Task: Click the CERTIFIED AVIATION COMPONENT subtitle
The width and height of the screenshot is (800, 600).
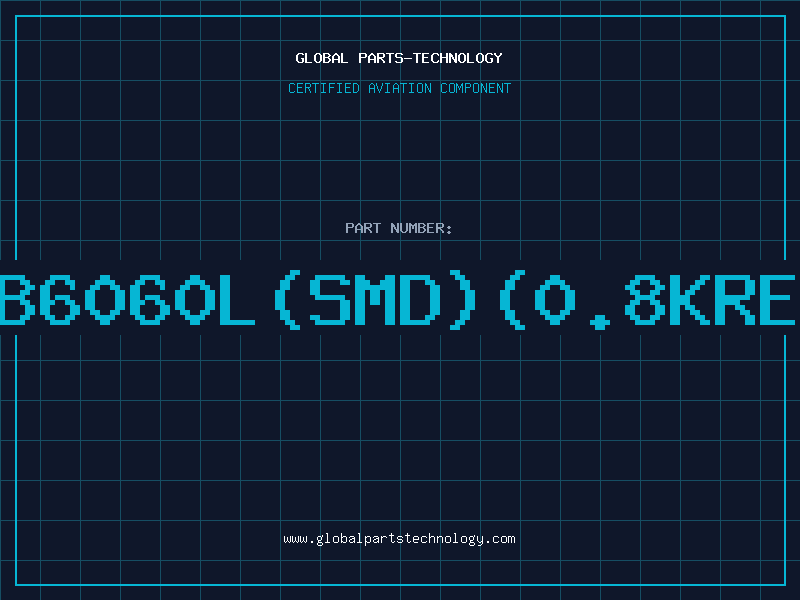Action: 399,88
